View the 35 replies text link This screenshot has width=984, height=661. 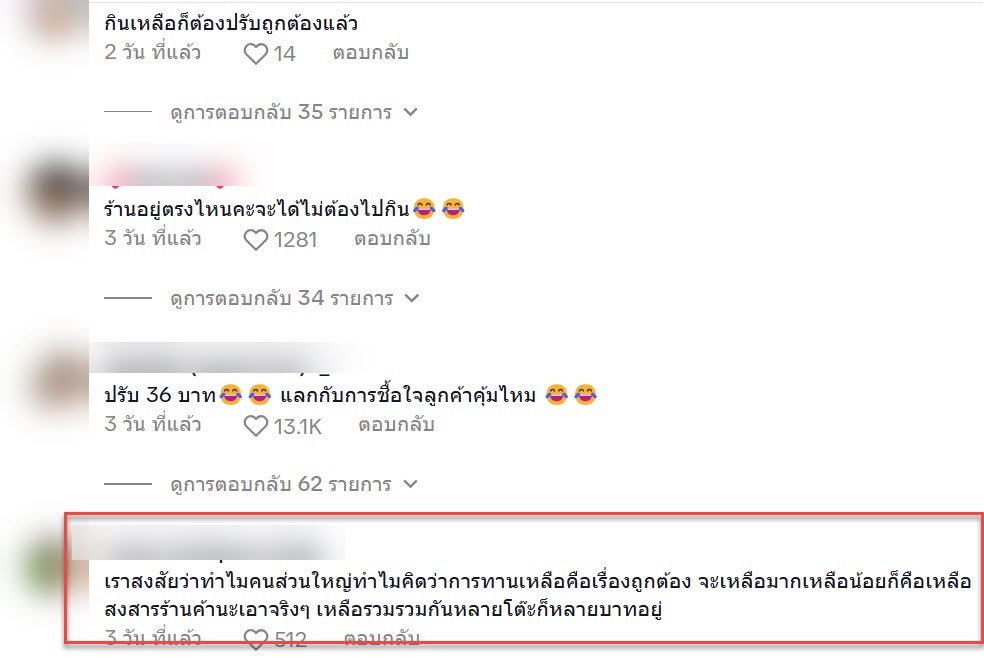pos(281,112)
